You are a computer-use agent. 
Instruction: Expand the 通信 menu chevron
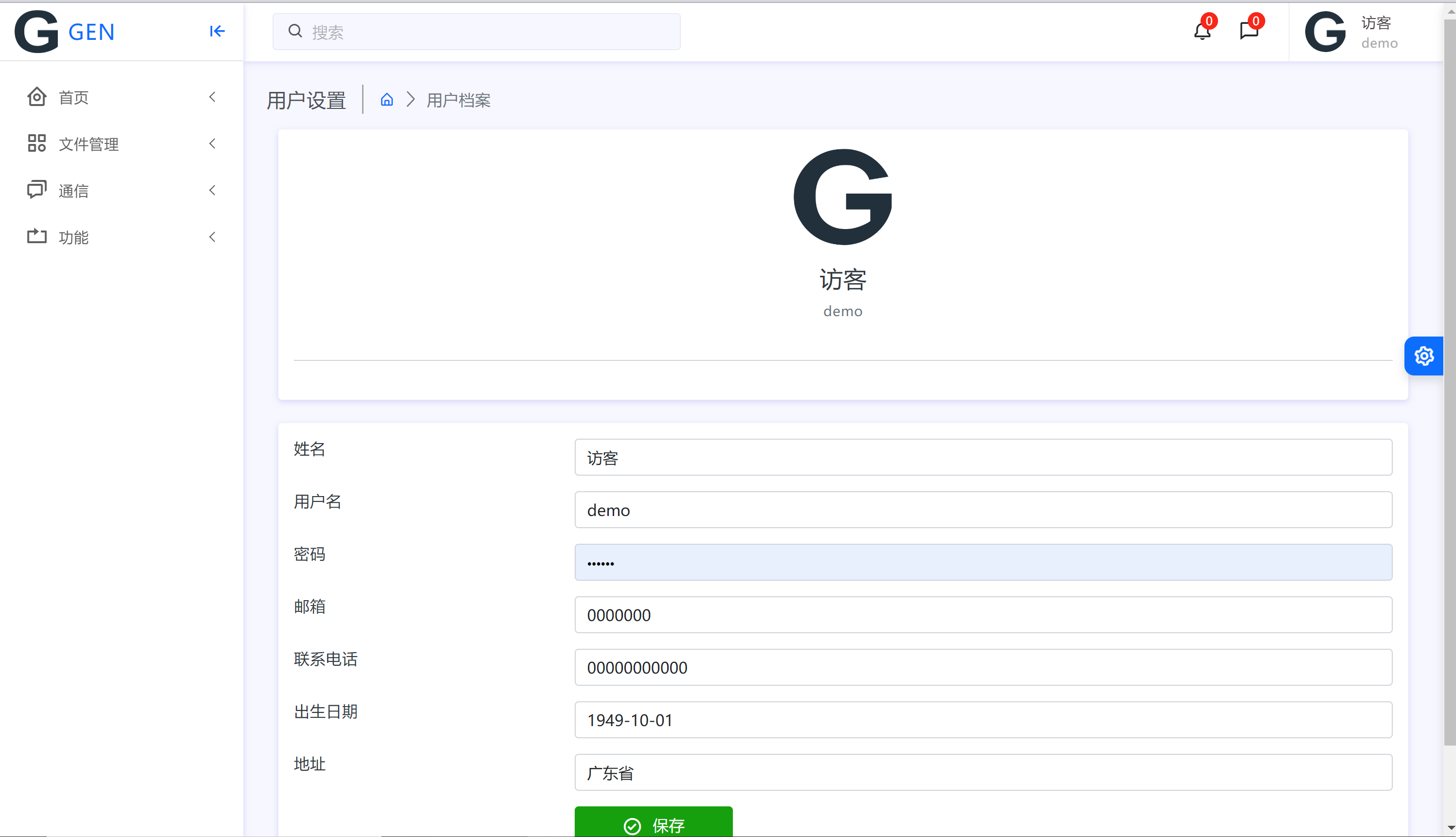pyautogui.click(x=213, y=190)
